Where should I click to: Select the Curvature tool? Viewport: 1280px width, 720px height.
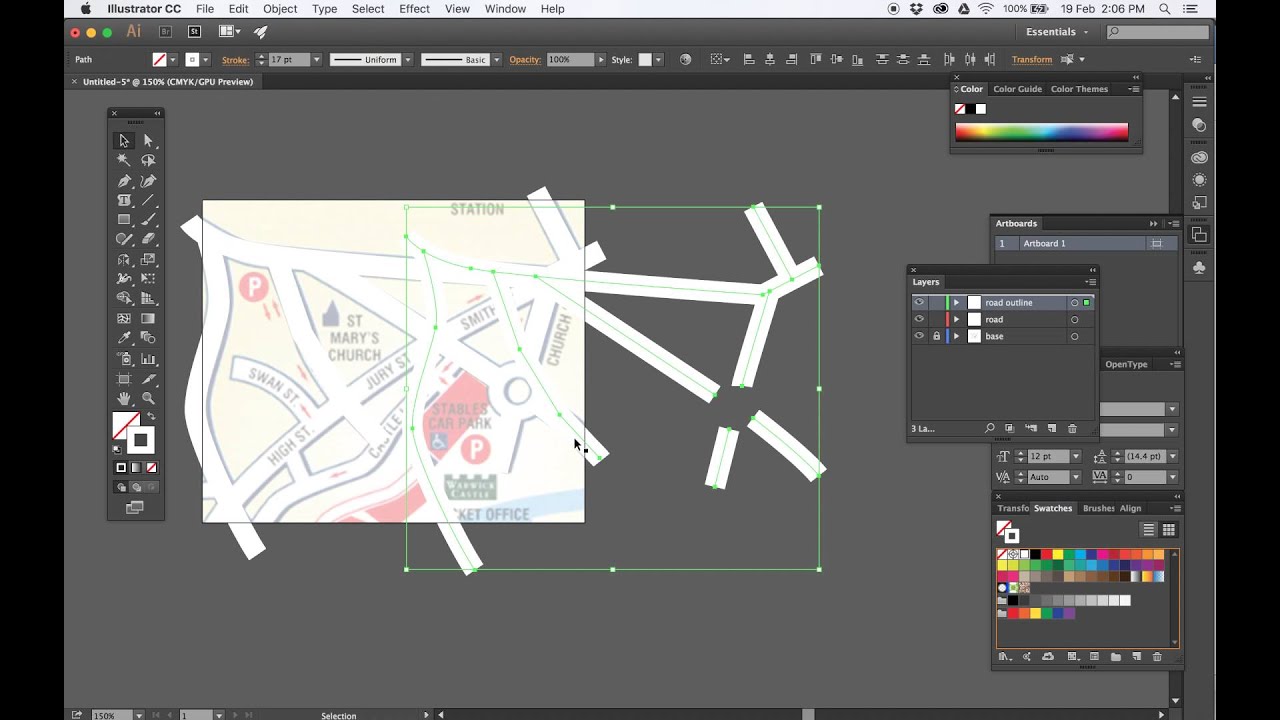click(148, 181)
